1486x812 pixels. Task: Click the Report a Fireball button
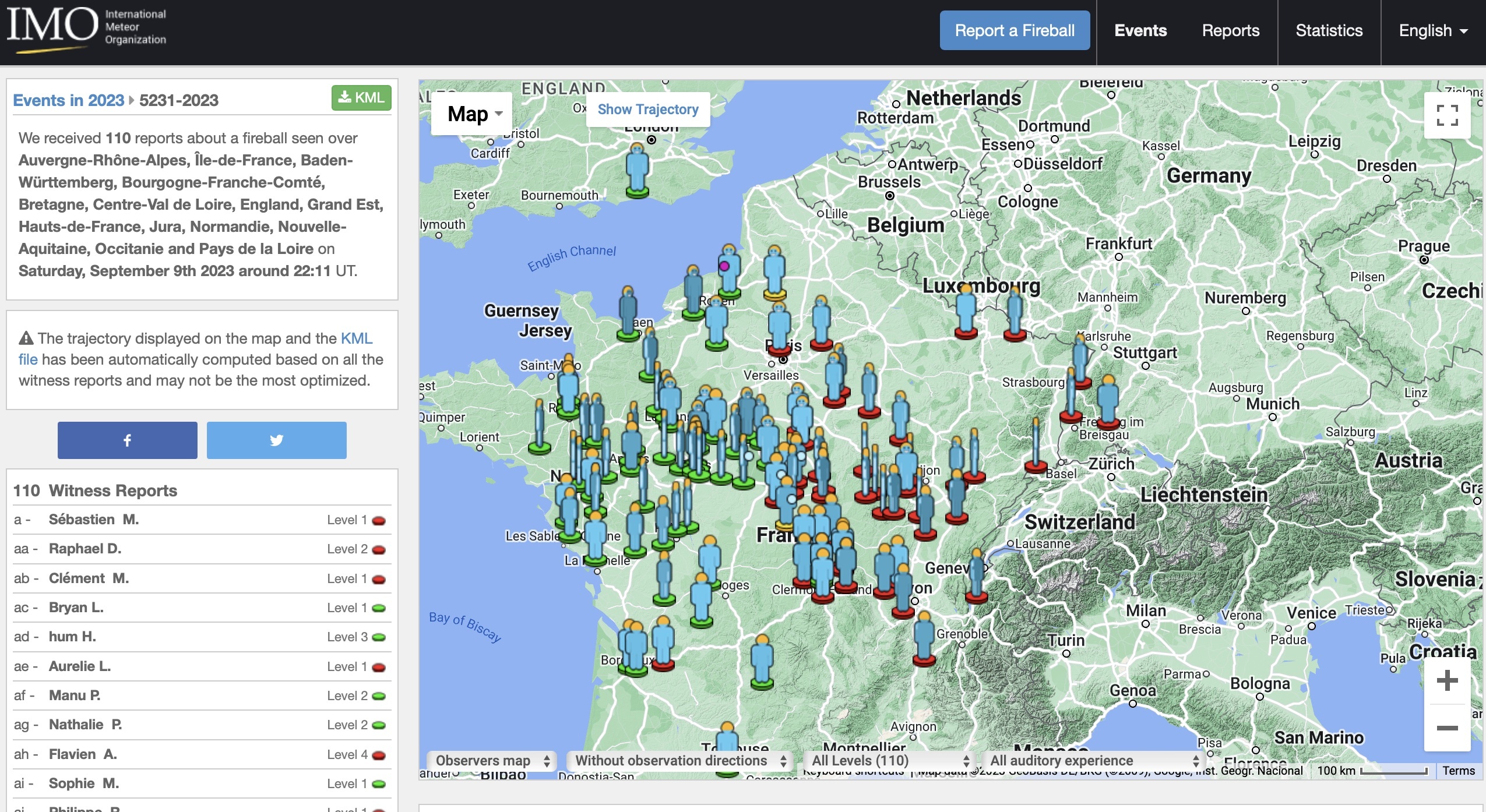click(1015, 30)
